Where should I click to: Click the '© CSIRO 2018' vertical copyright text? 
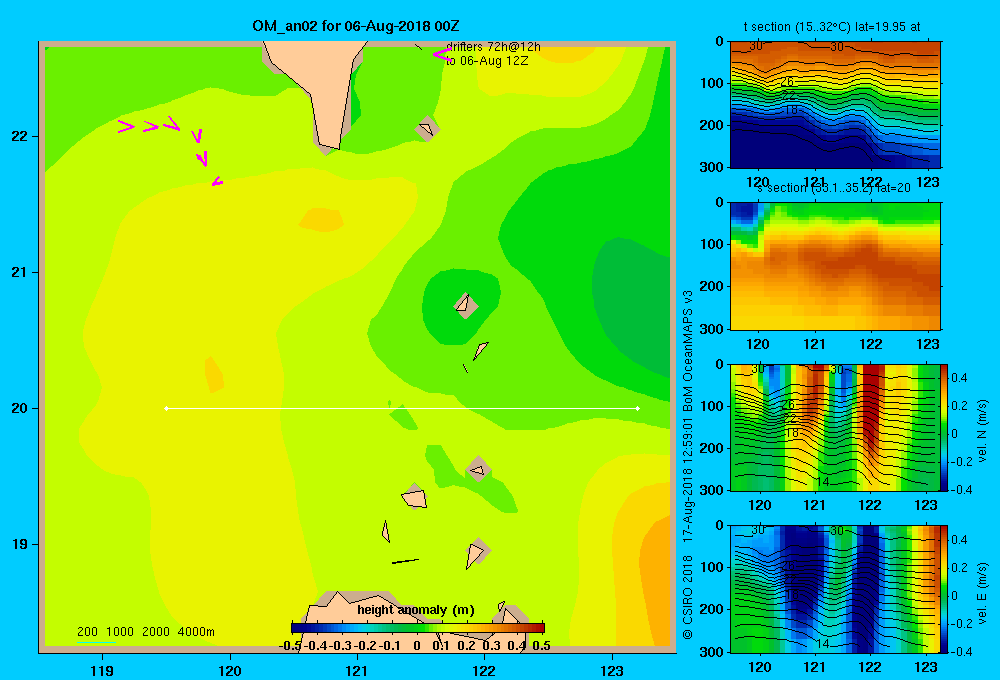tap(688, 597)
